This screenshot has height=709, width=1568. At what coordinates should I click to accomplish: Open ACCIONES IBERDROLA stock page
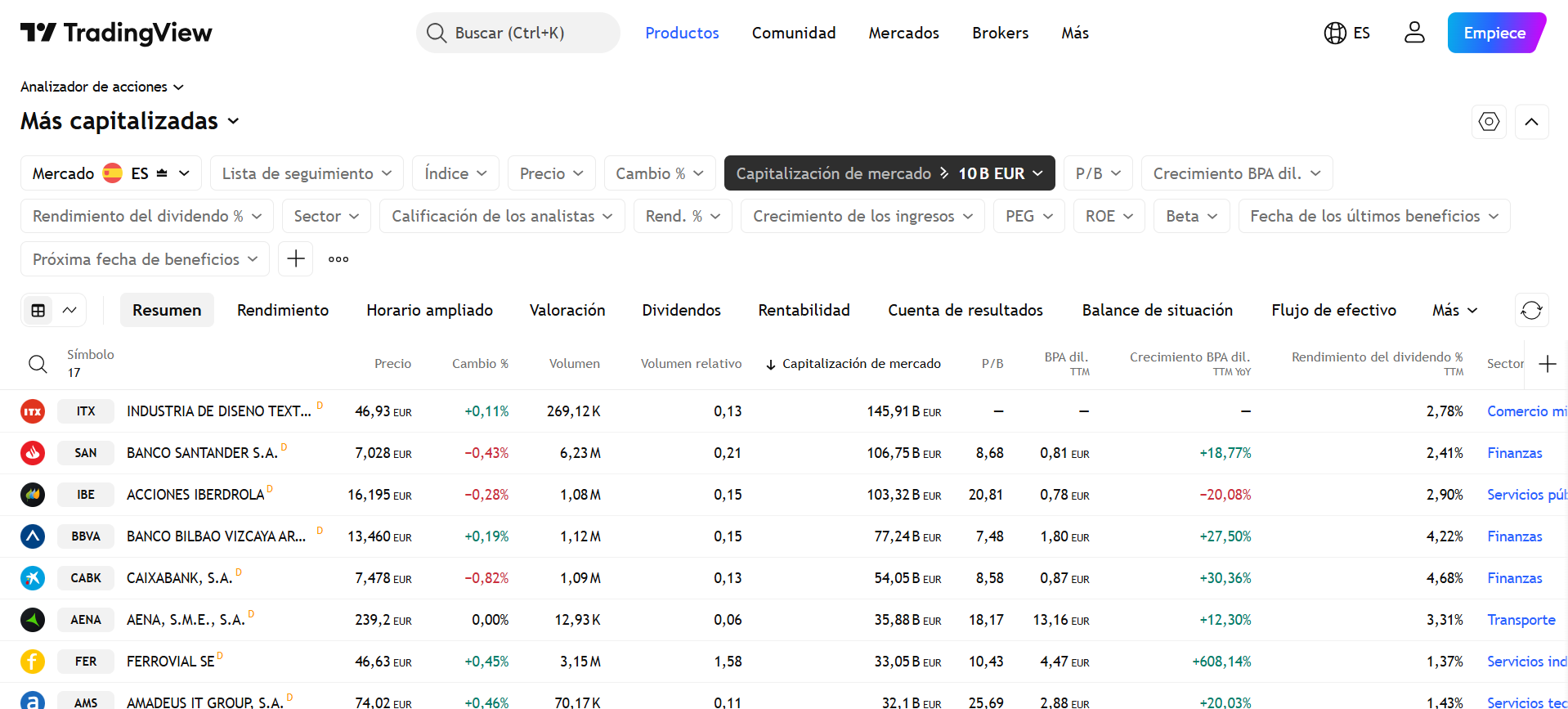[195, 495]
